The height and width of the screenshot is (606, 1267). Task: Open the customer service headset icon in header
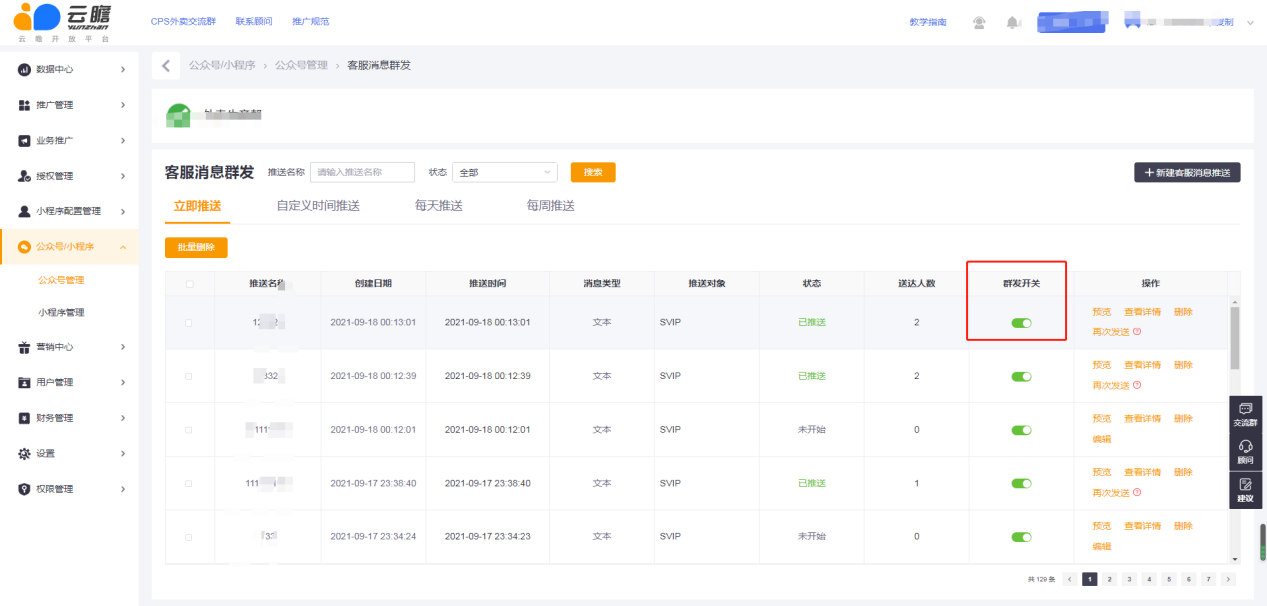[979, 22]
